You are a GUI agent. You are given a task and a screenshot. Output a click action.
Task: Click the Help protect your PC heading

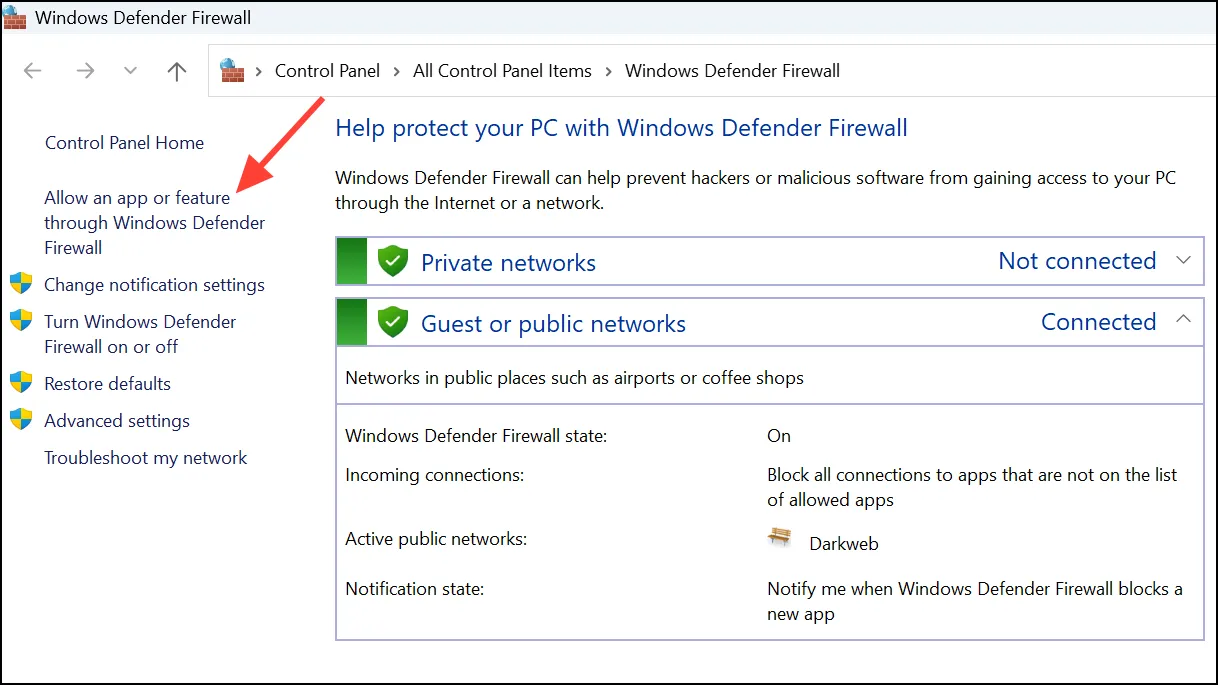621,128
